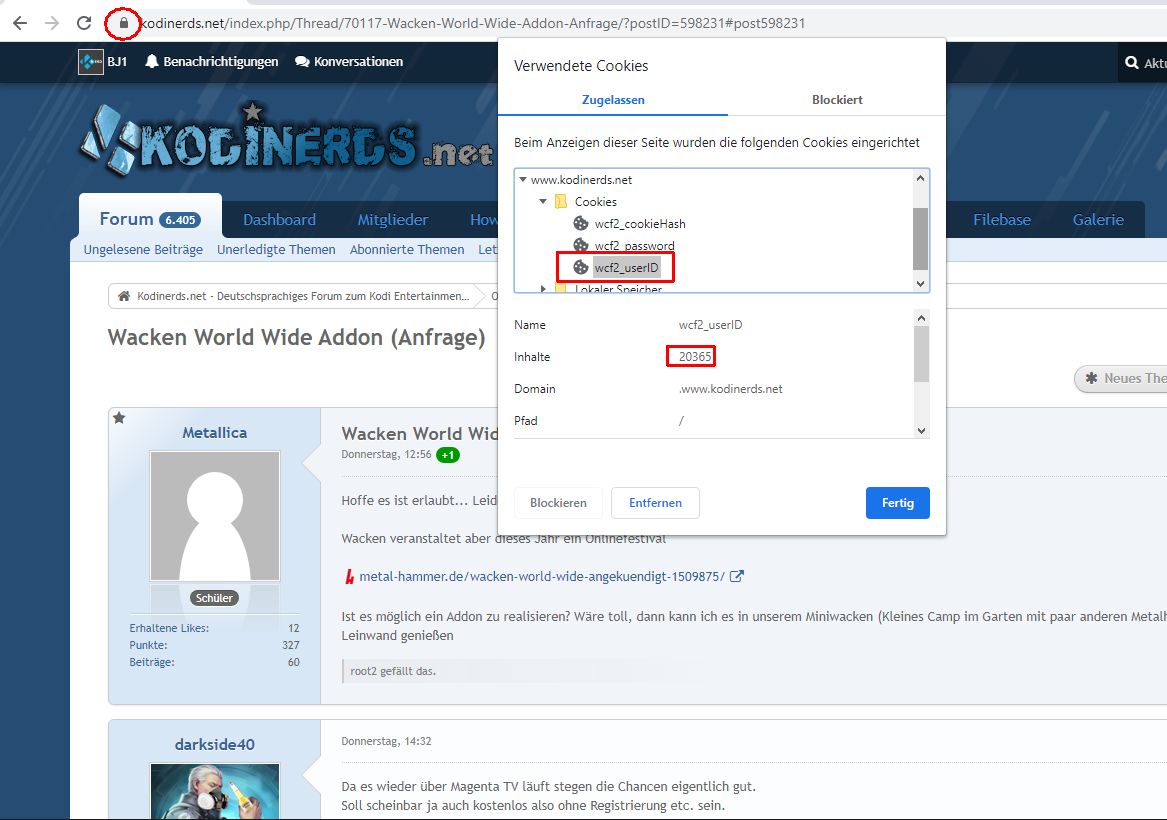
Task: Open the Dashboard tab
Action: point(279,220)
